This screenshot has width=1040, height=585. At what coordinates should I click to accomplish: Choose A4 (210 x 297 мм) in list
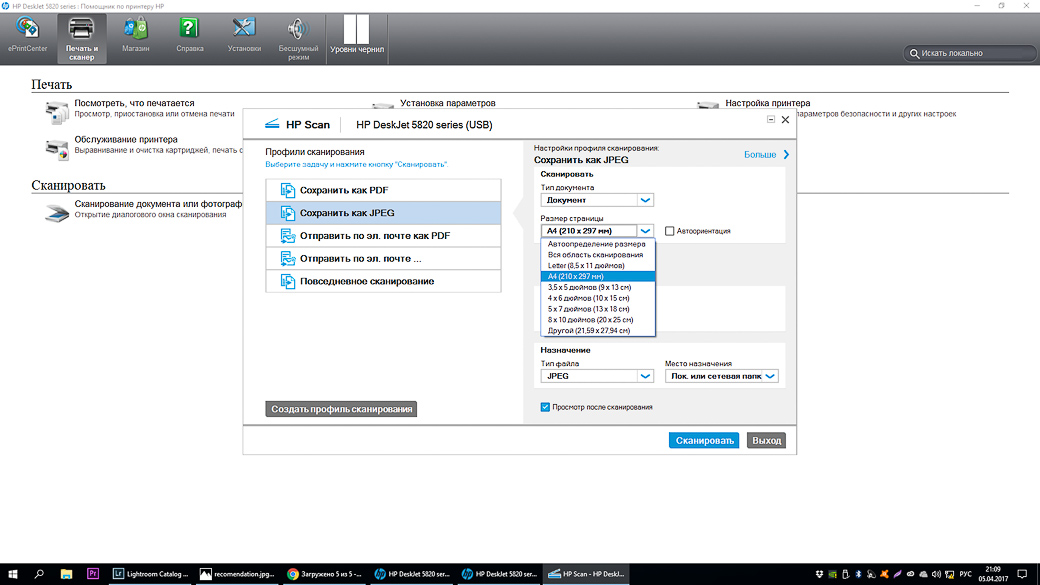pos(598,277)
